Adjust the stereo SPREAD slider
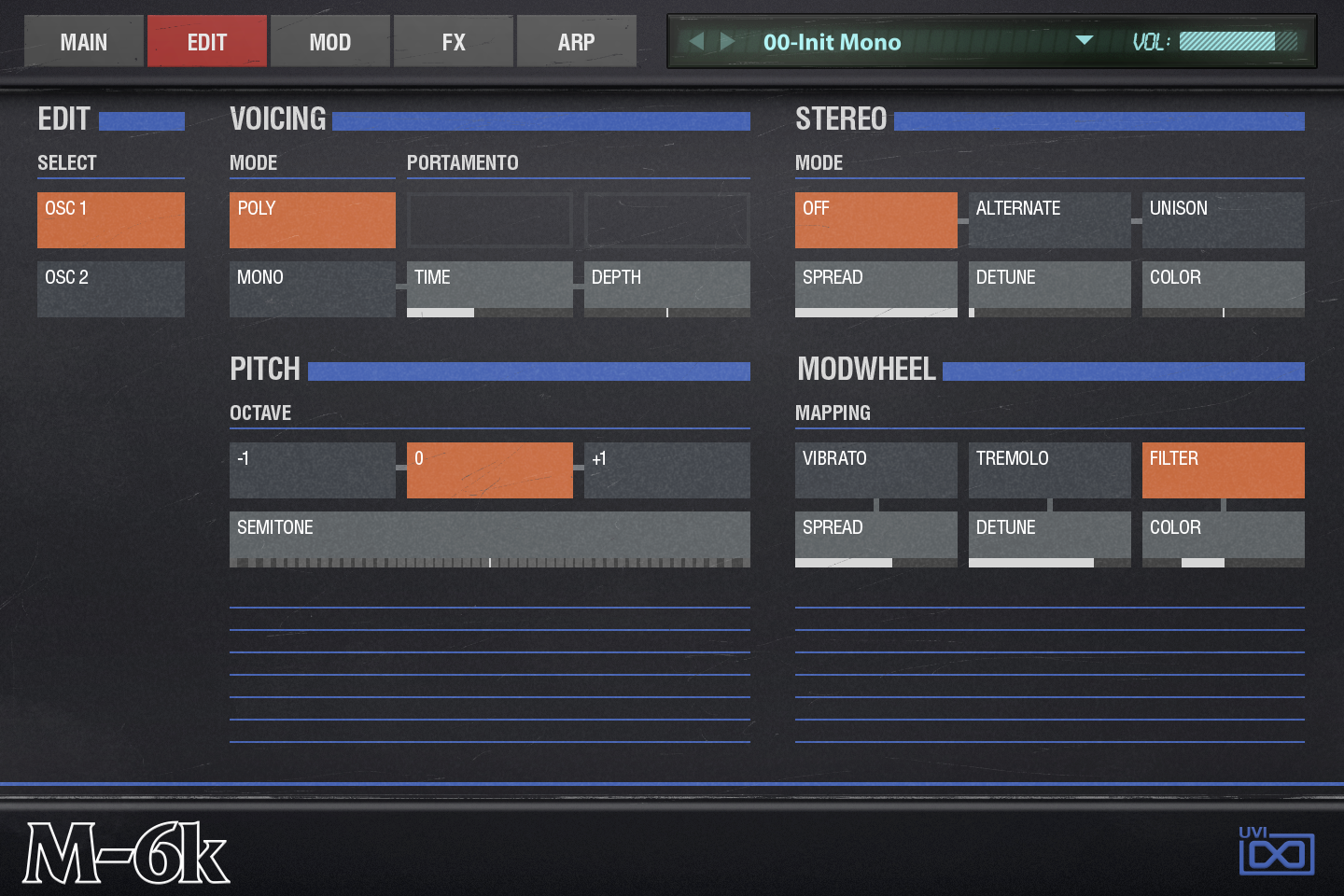1344x896 pixels. click(876, 289)
